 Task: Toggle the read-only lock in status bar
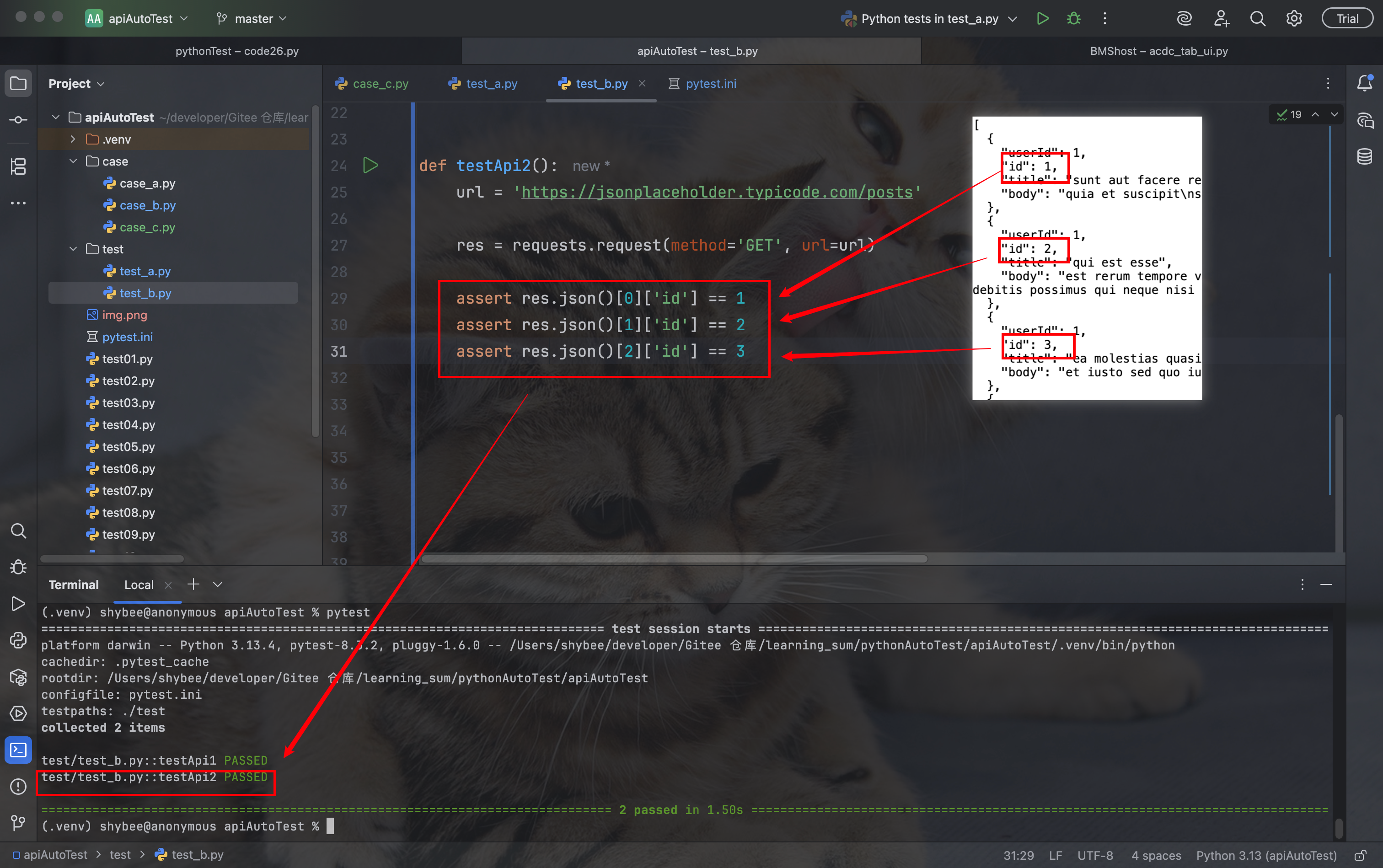1360,855
